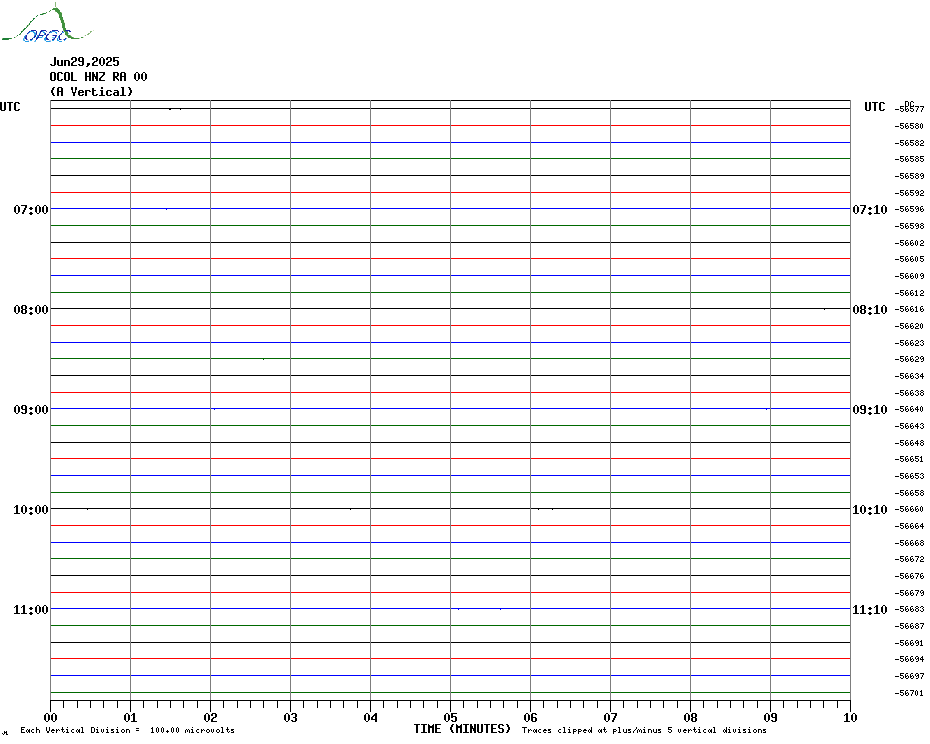Click the DC offset value -56683
The height and width of the screenshot is (744, 930).
pyautogui.click(x=909, y=609)
